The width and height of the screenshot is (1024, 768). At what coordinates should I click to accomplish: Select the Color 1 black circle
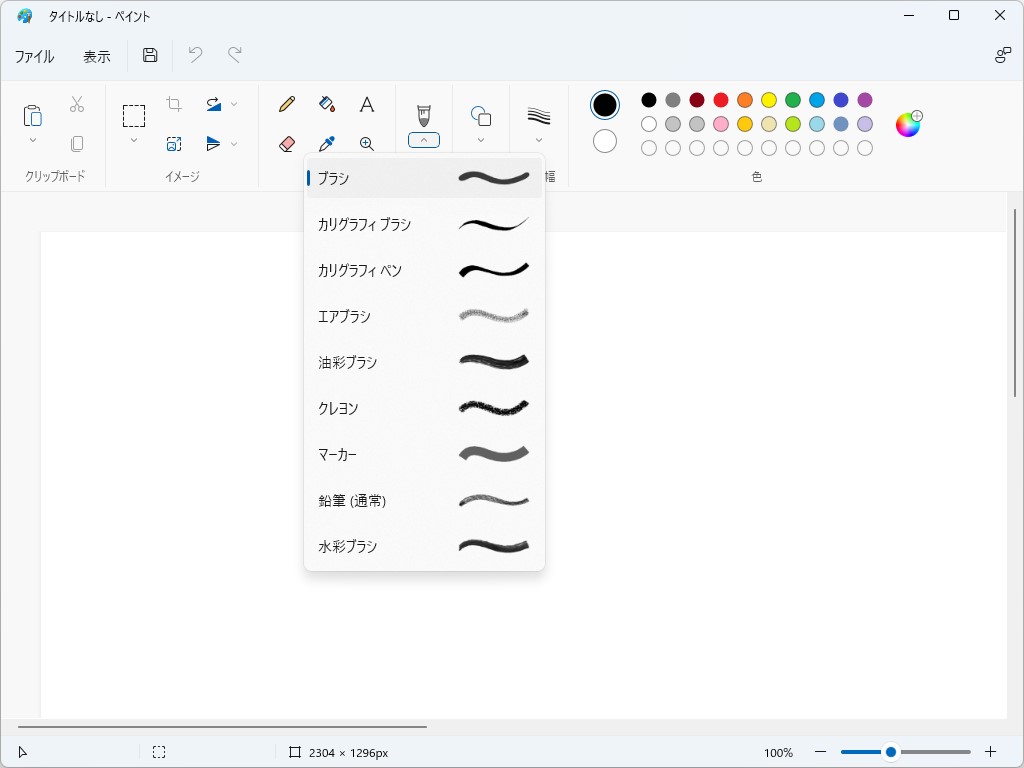click(x=605, y=105)
